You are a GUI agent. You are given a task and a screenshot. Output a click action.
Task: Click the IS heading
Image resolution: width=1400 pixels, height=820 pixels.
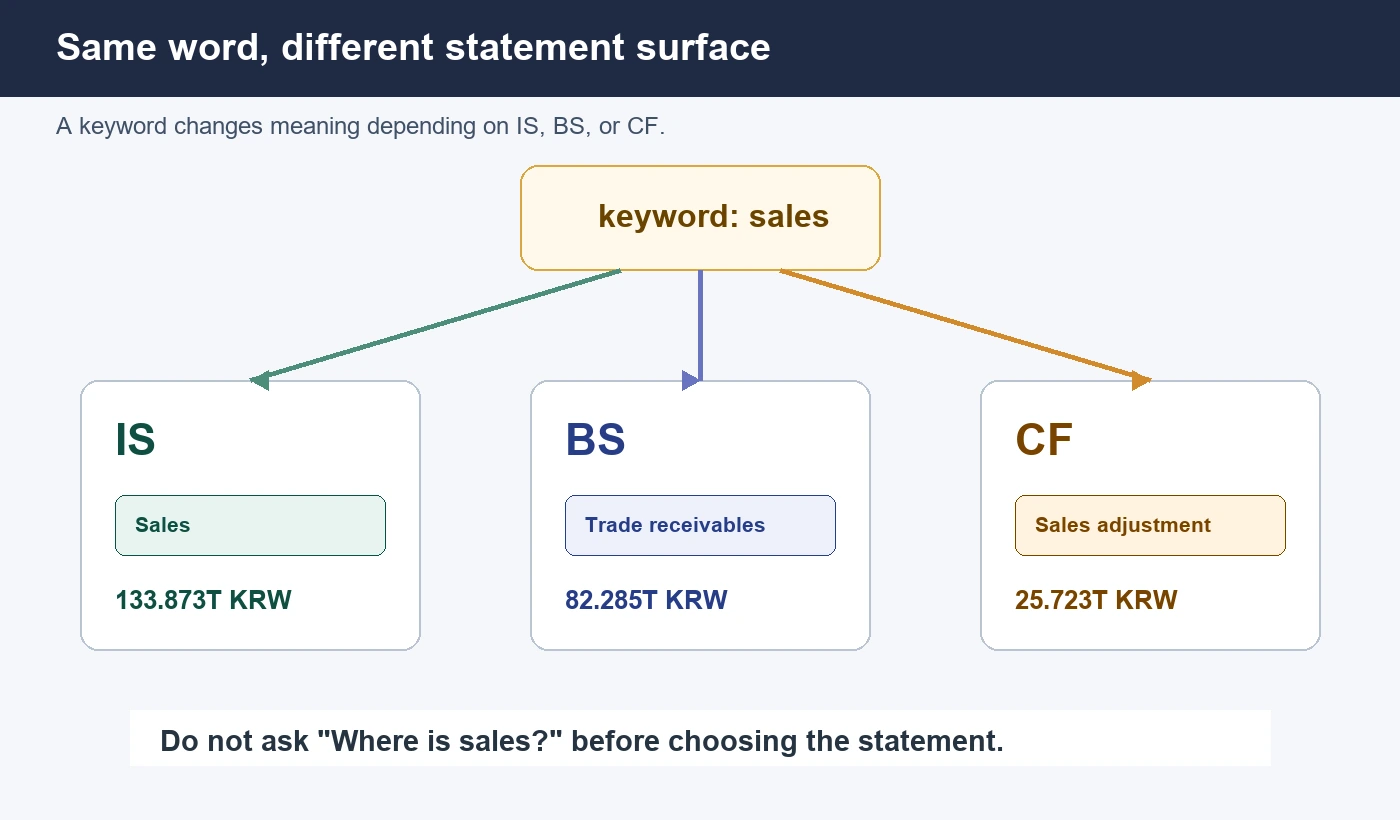[136, 440]
